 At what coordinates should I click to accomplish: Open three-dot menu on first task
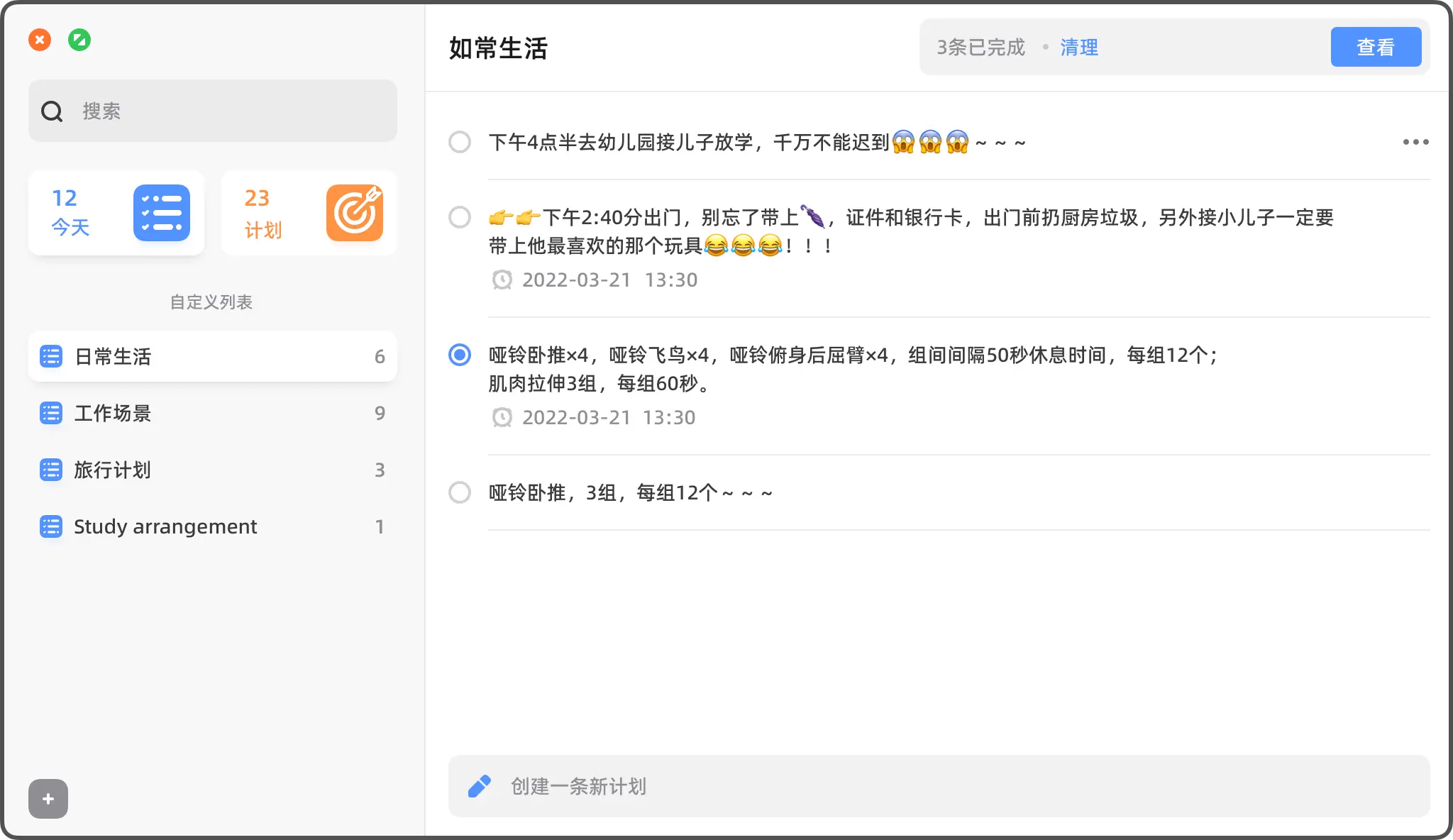(1415, 142)
